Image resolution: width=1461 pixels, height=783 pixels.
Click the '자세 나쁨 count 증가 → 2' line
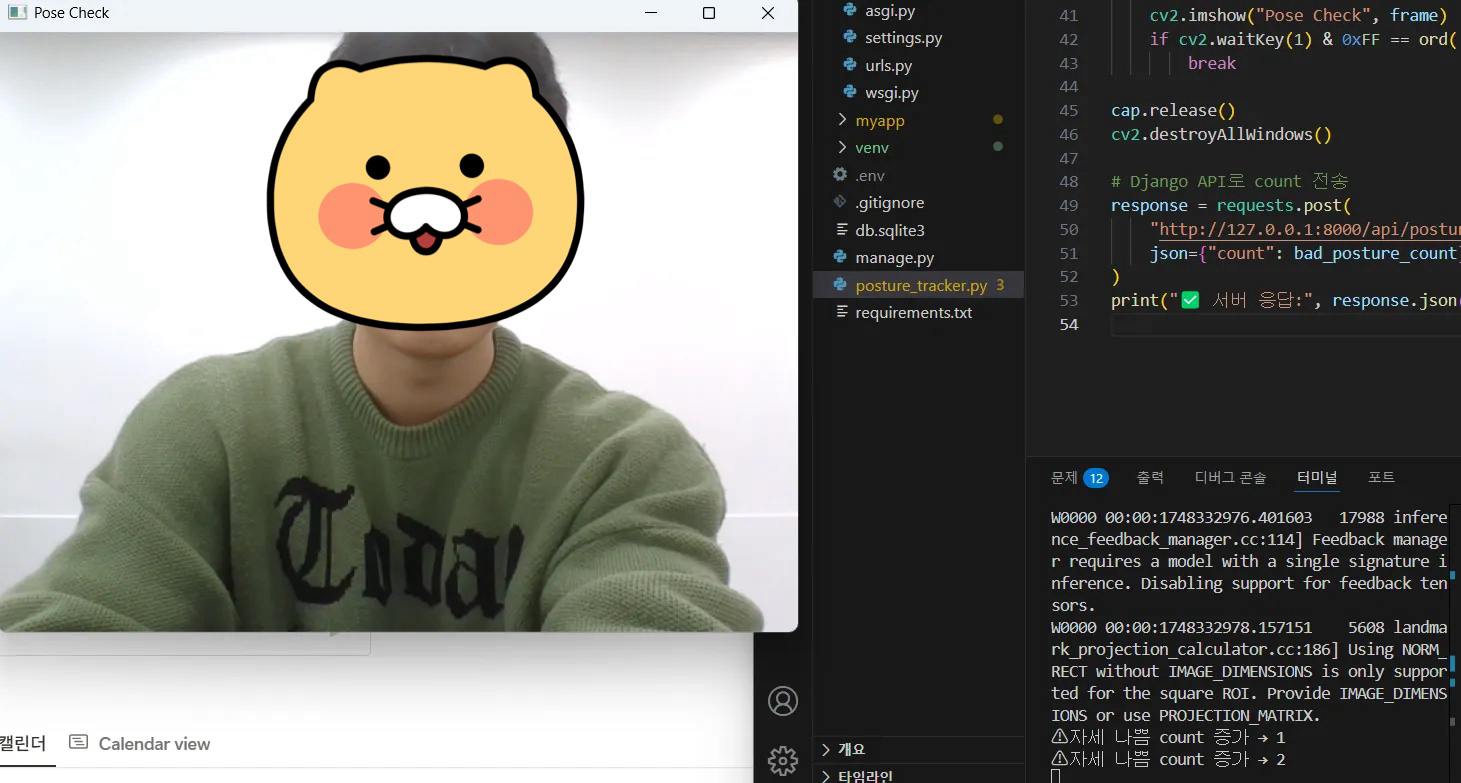tap(1168, 759)
